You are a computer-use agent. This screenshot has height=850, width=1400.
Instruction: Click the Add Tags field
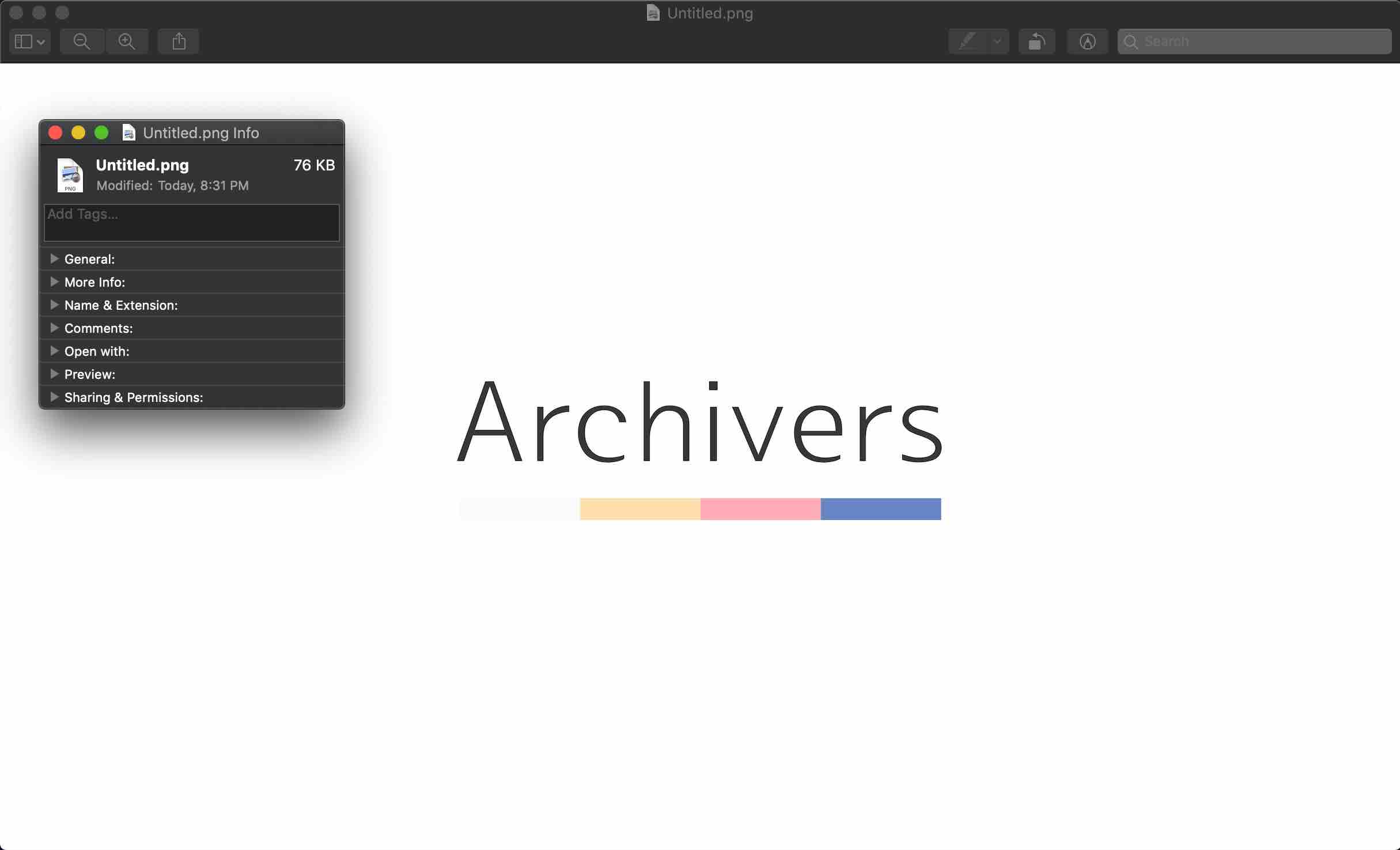point(191,223)
